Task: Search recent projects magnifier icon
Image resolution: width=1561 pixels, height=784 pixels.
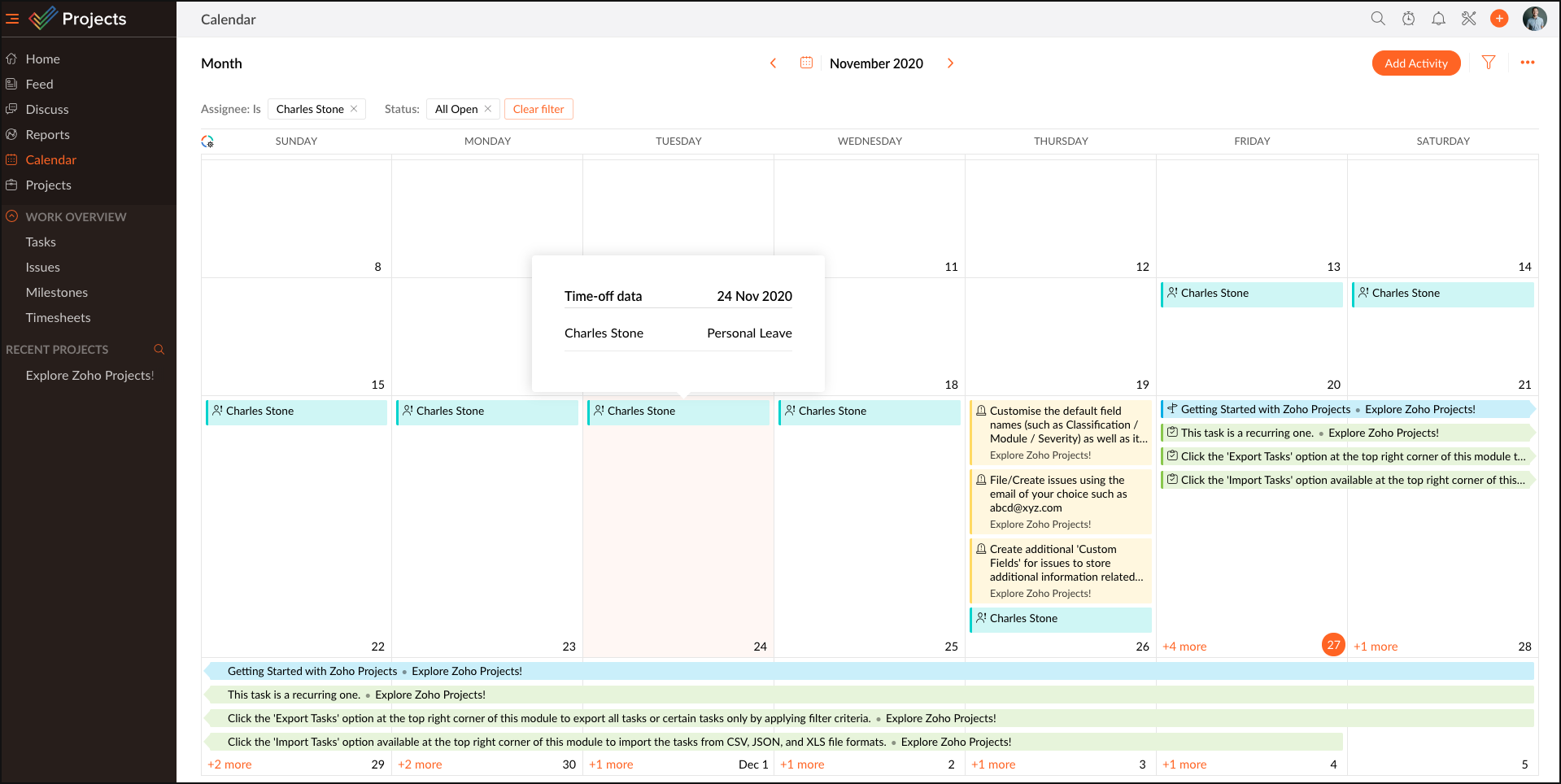Action: click(159, 350)
